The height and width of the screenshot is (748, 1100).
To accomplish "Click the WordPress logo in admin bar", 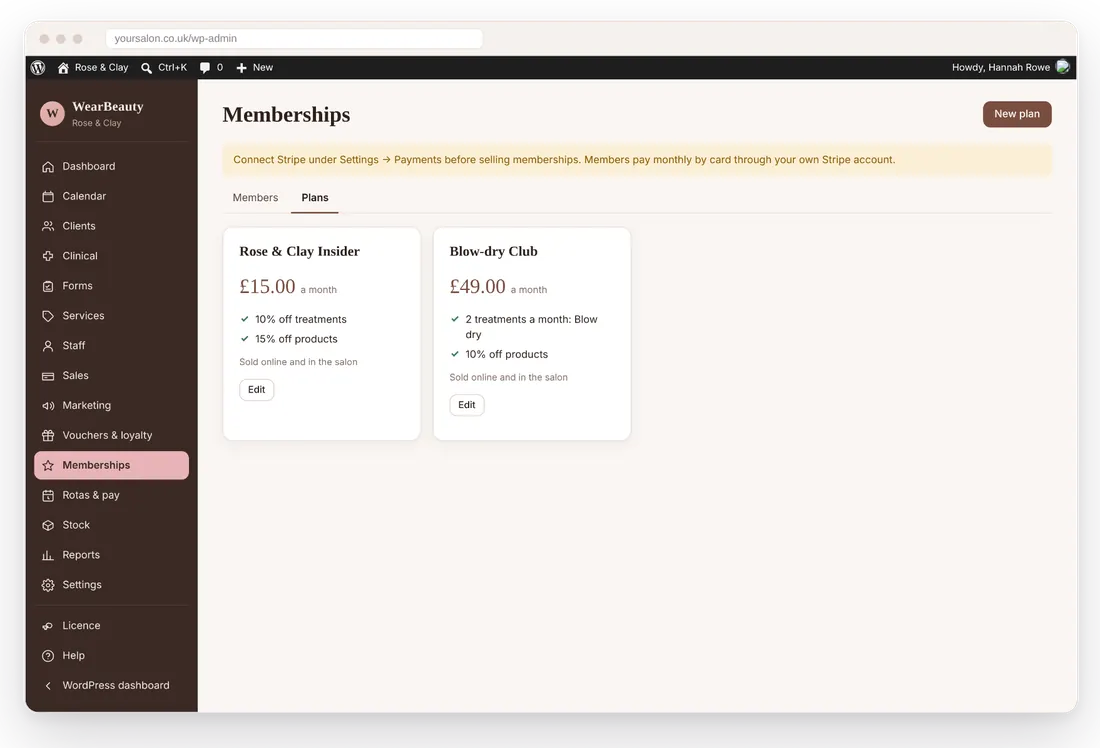I will (38, 67).
